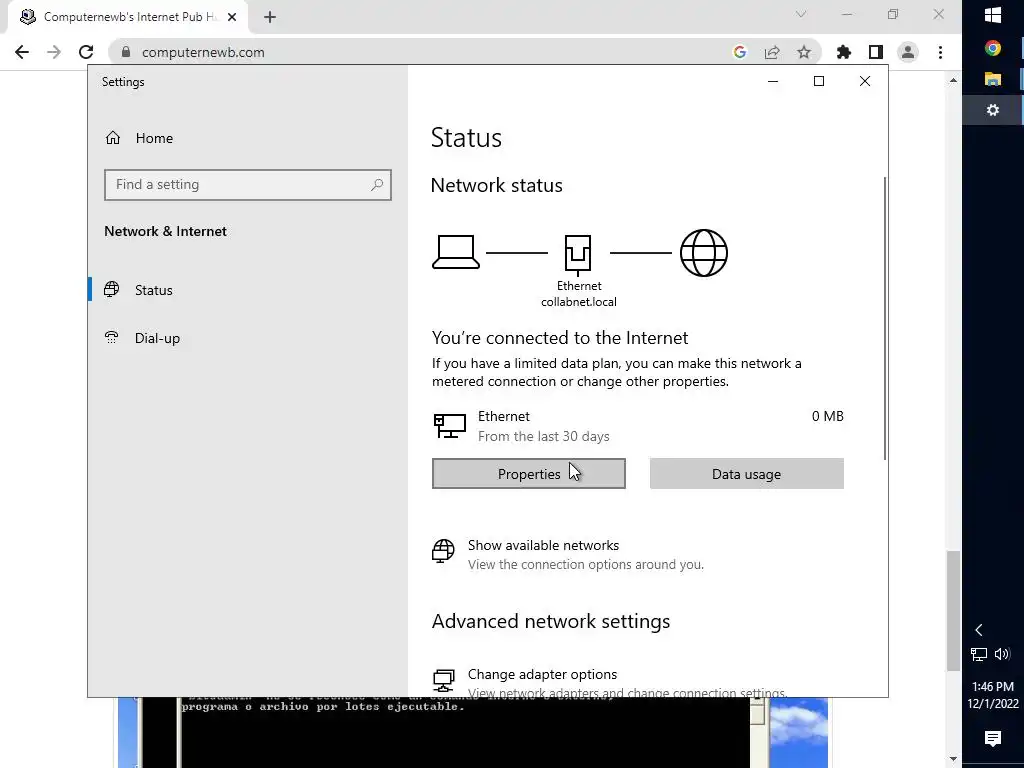Screen dimensions: 1024x768
Task: Click the Ethernet port icon in diagram
Action: point(578,253)
